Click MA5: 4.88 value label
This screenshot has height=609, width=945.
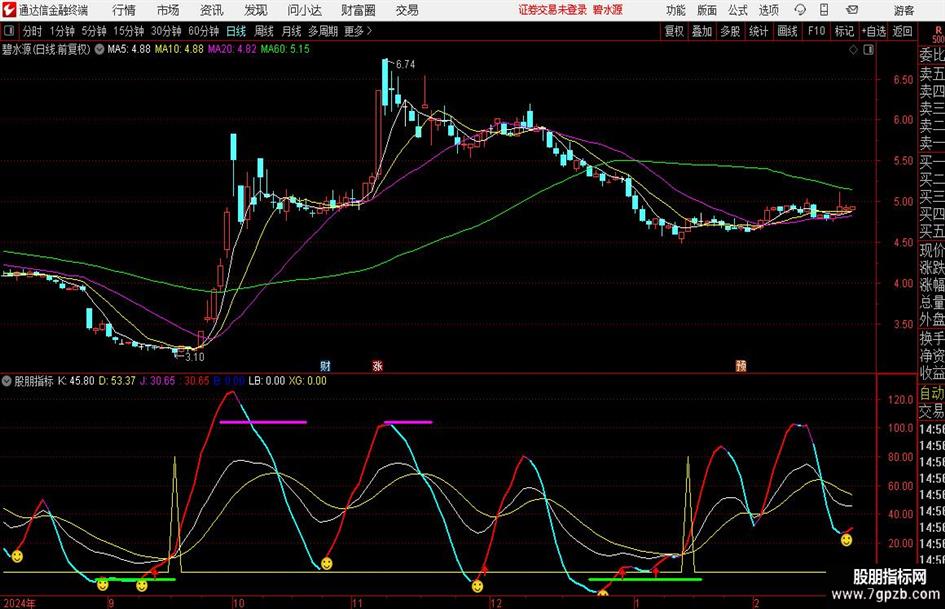point(129,49)
